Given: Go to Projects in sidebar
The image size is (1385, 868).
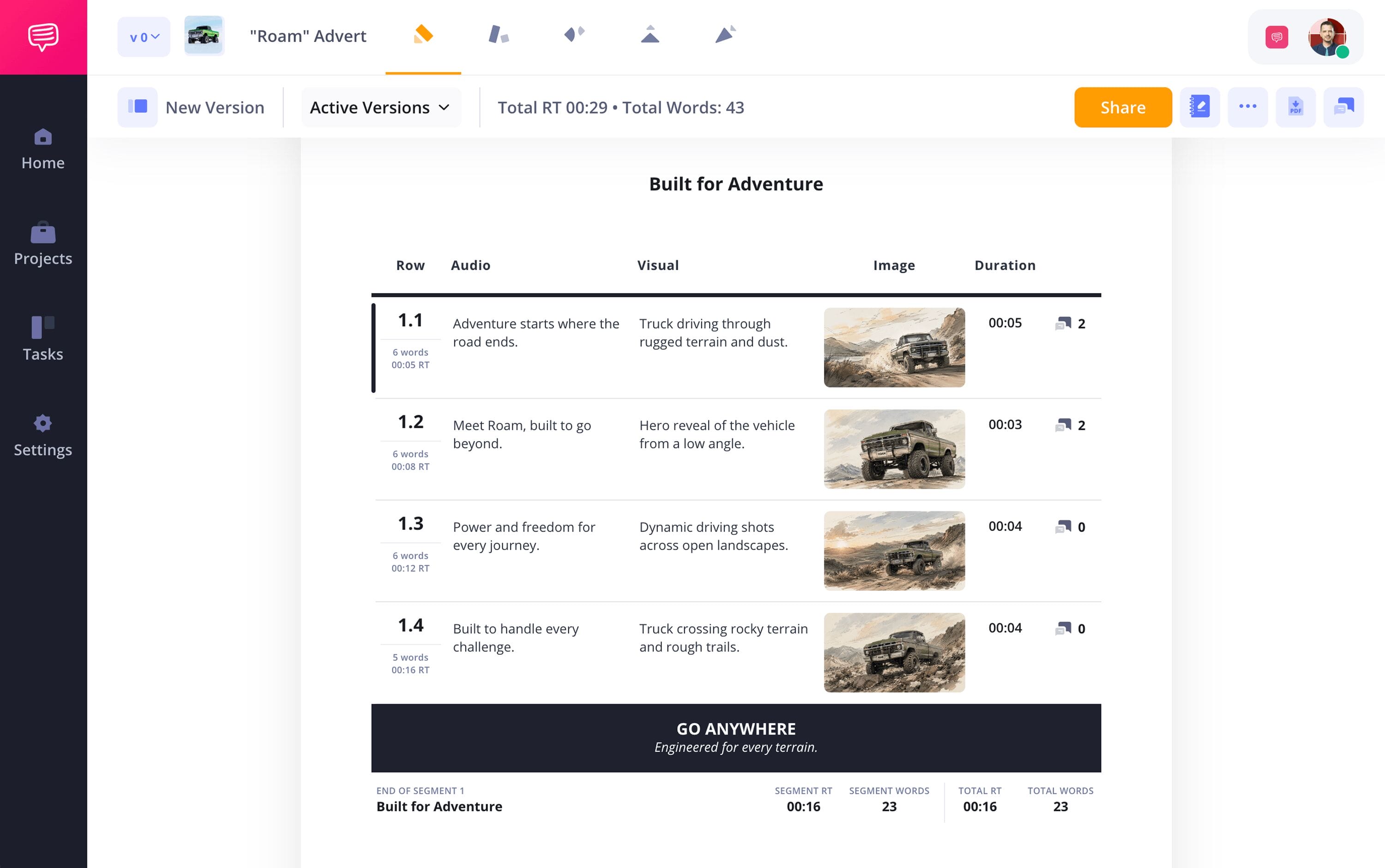Looking at the screenshot, I should point(43,245).
